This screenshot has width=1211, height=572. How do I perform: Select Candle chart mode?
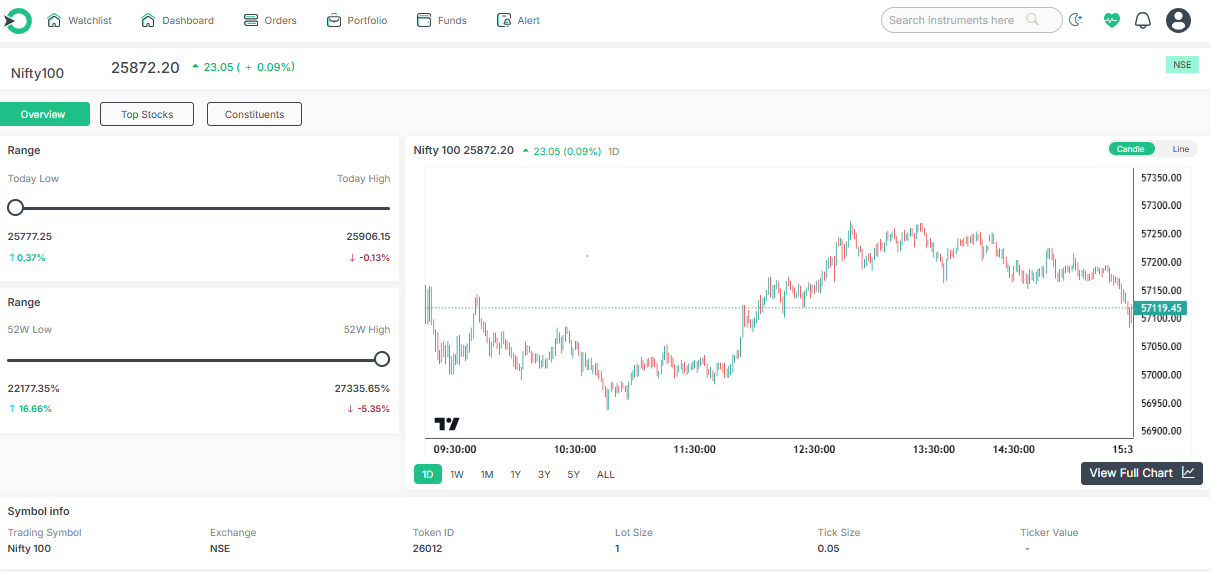click(x=1131, y=149)
